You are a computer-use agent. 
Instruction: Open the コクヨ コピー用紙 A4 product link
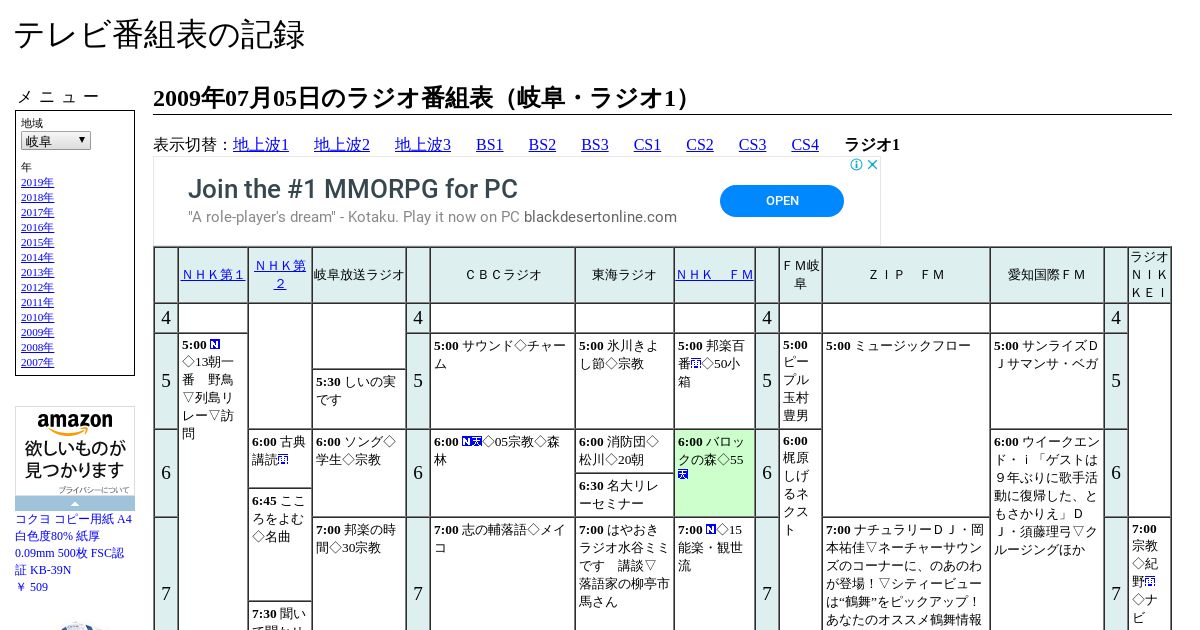coord(73,543)
